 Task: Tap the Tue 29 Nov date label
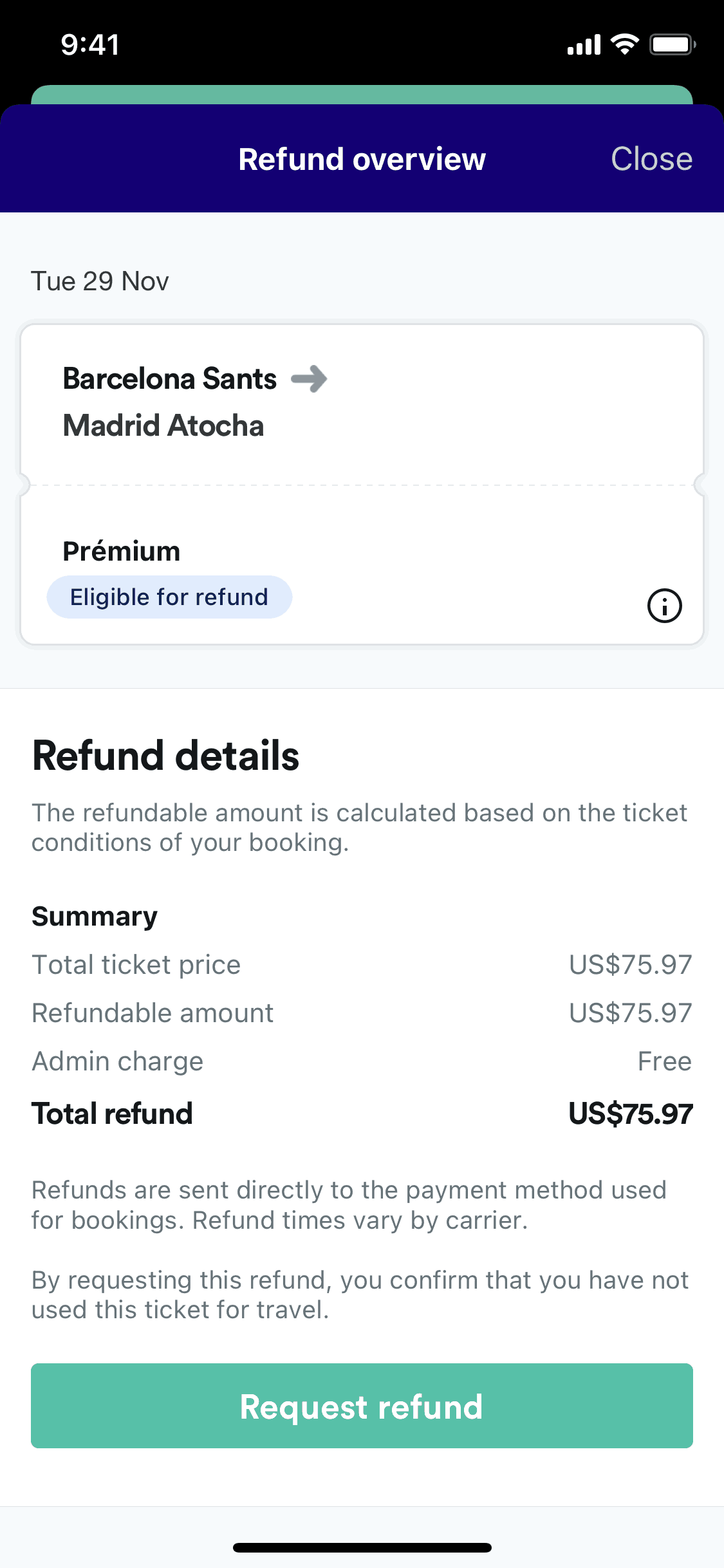click(100, 281)
